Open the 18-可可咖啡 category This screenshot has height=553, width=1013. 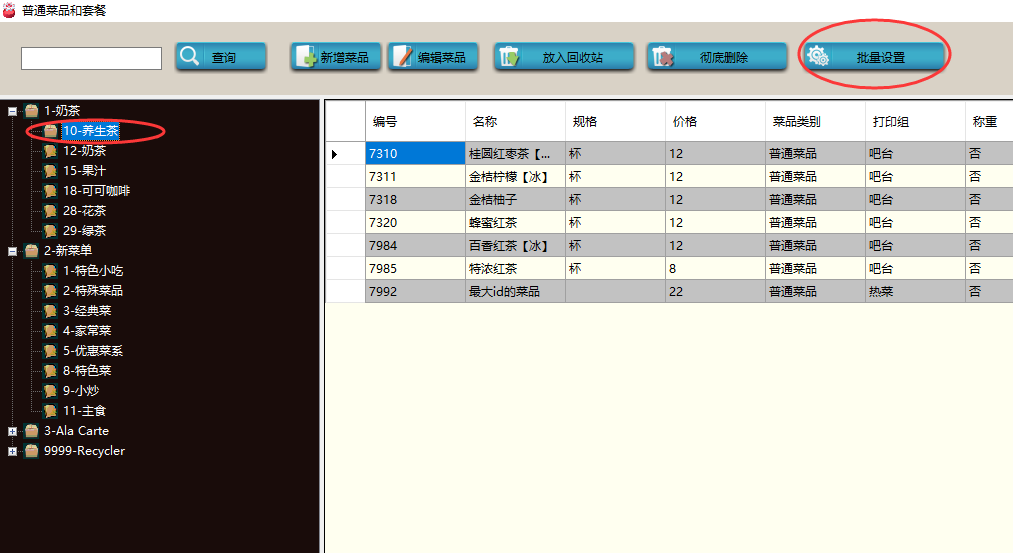tap(96, 191)
